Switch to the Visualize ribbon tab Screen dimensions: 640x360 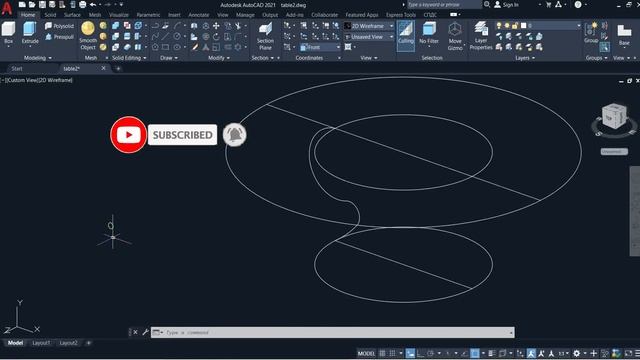click(x=119, y=15)
